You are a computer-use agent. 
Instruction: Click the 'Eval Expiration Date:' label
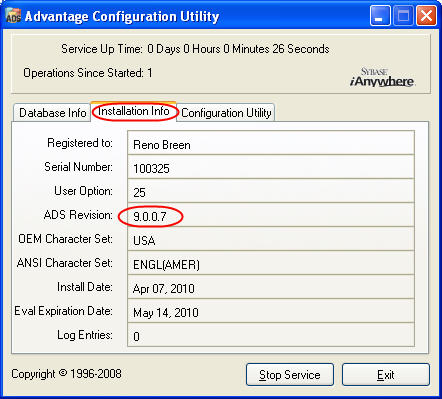pos(63,311)
